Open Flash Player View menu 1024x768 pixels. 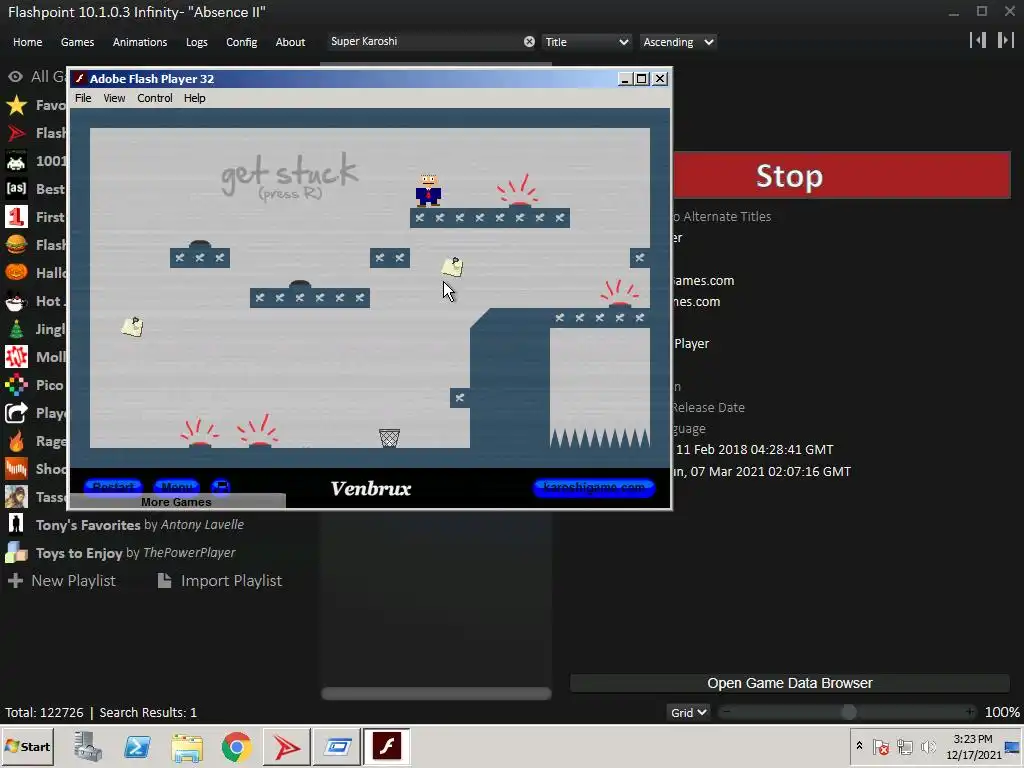pyautogui.click(x=114, y=98)
